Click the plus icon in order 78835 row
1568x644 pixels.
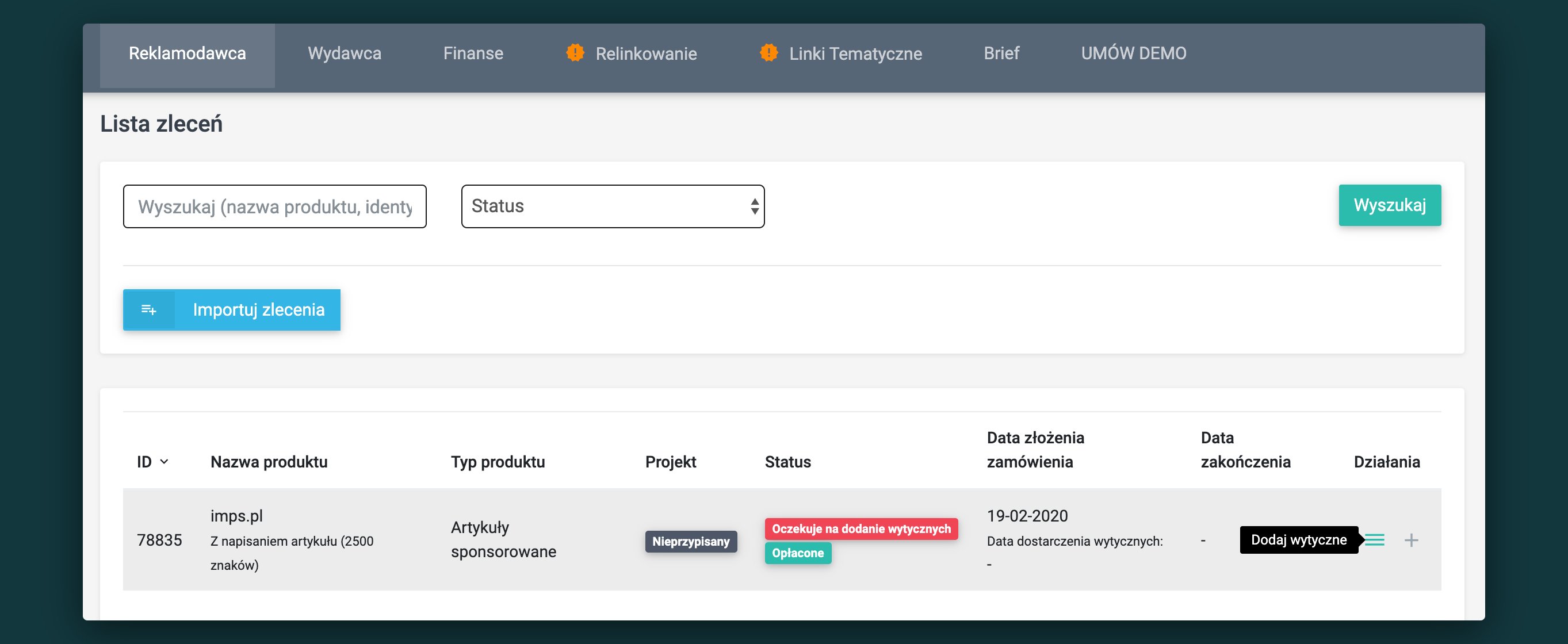(x=1411, y=540)
